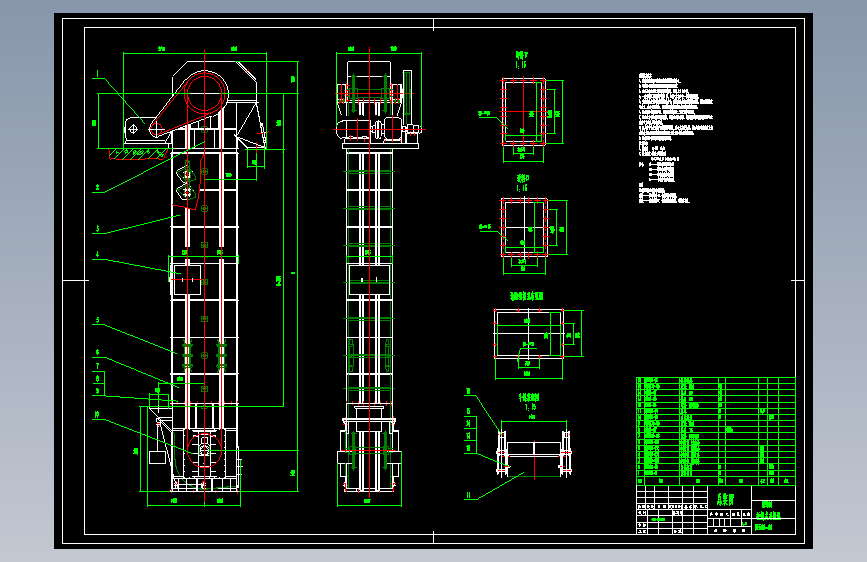The height and width of the screenshot is (562, 867).
Task: Select the second square flange detail view
Action: 524,227
